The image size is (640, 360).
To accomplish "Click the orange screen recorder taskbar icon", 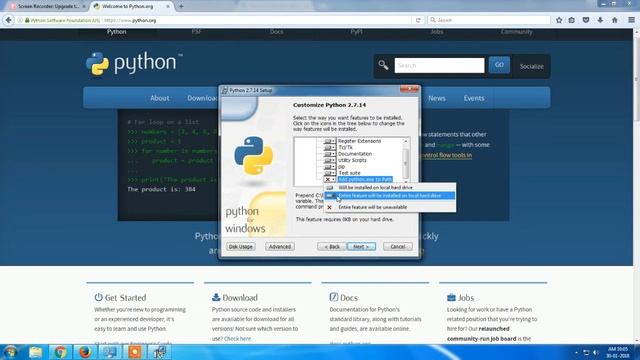I will coord(135,352).
